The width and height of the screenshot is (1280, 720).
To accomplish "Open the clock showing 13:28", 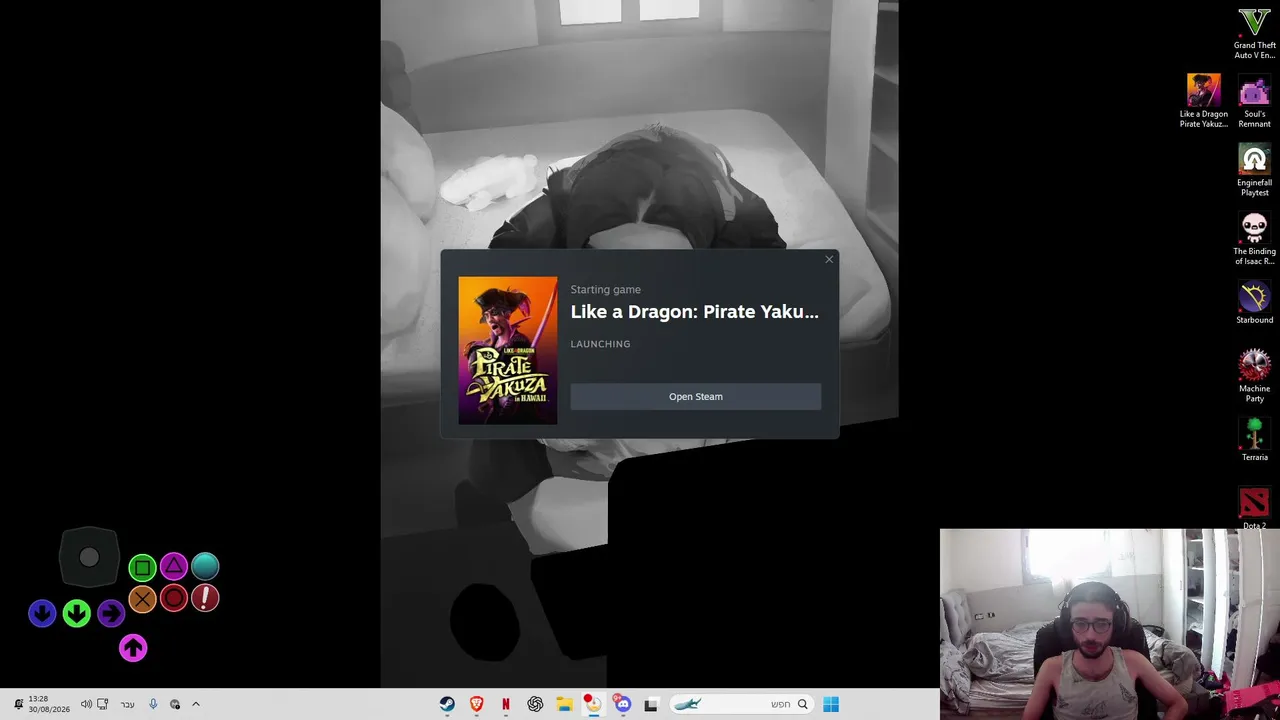I will [x=48, y=704].
